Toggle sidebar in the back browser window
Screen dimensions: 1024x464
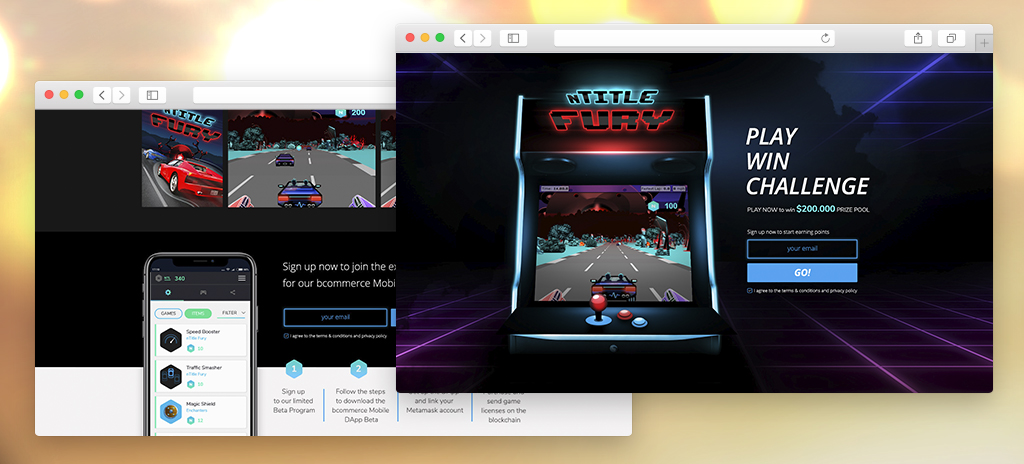tap(152, 94)
